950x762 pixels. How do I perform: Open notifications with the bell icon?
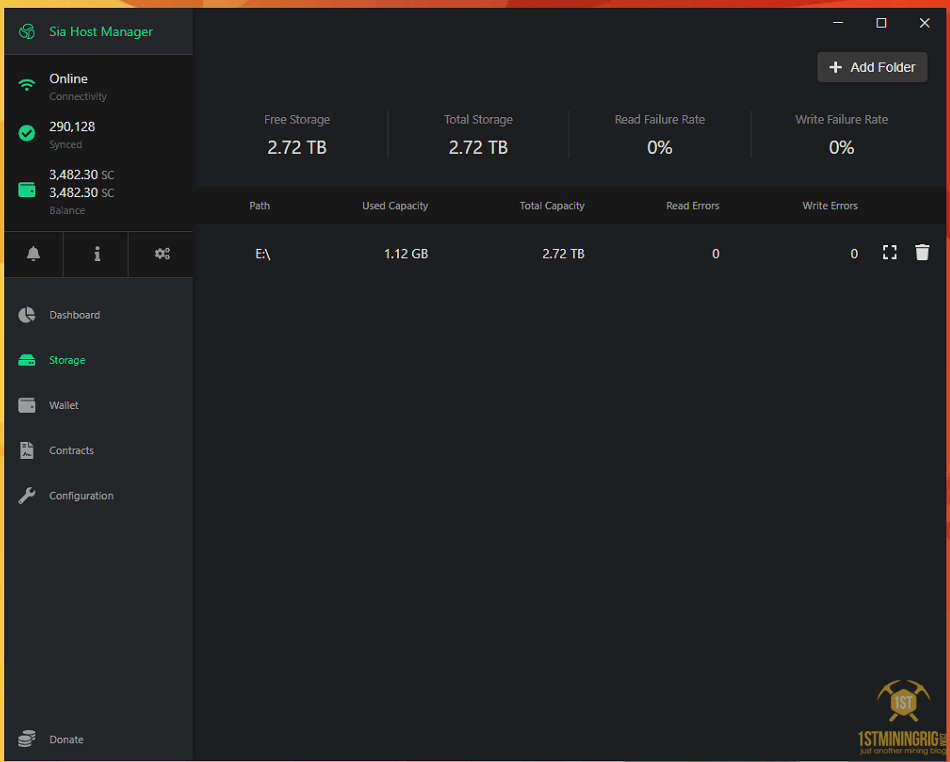tap(33, 254)
